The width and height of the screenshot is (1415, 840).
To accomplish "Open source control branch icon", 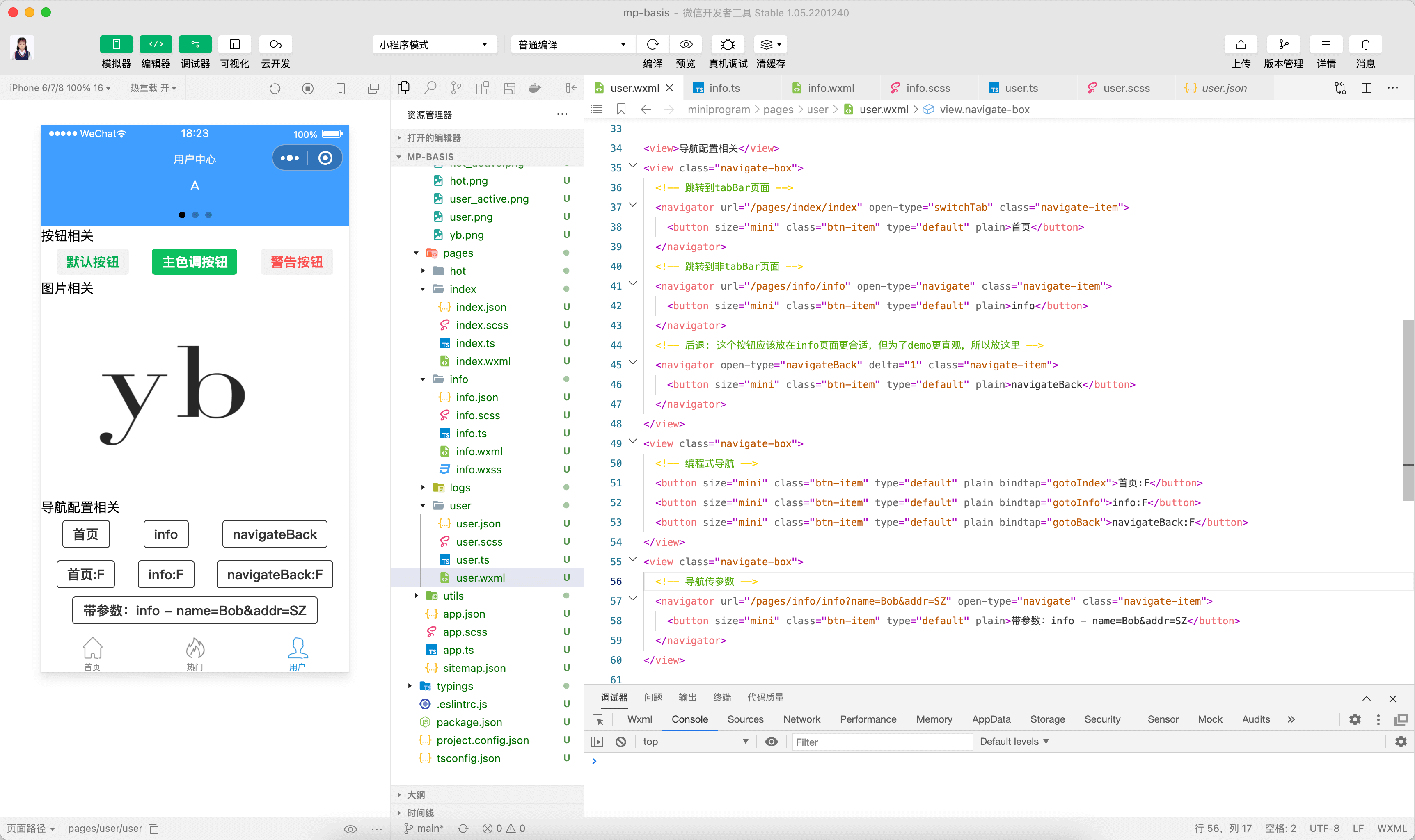I will point(456,88).
